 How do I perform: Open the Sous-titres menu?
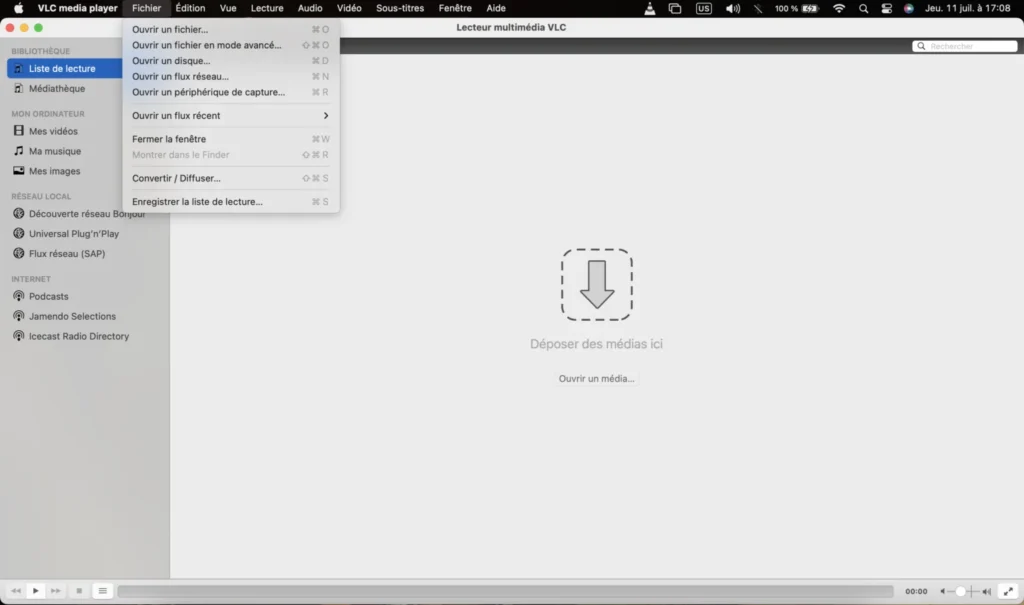(x=400, y=8)
